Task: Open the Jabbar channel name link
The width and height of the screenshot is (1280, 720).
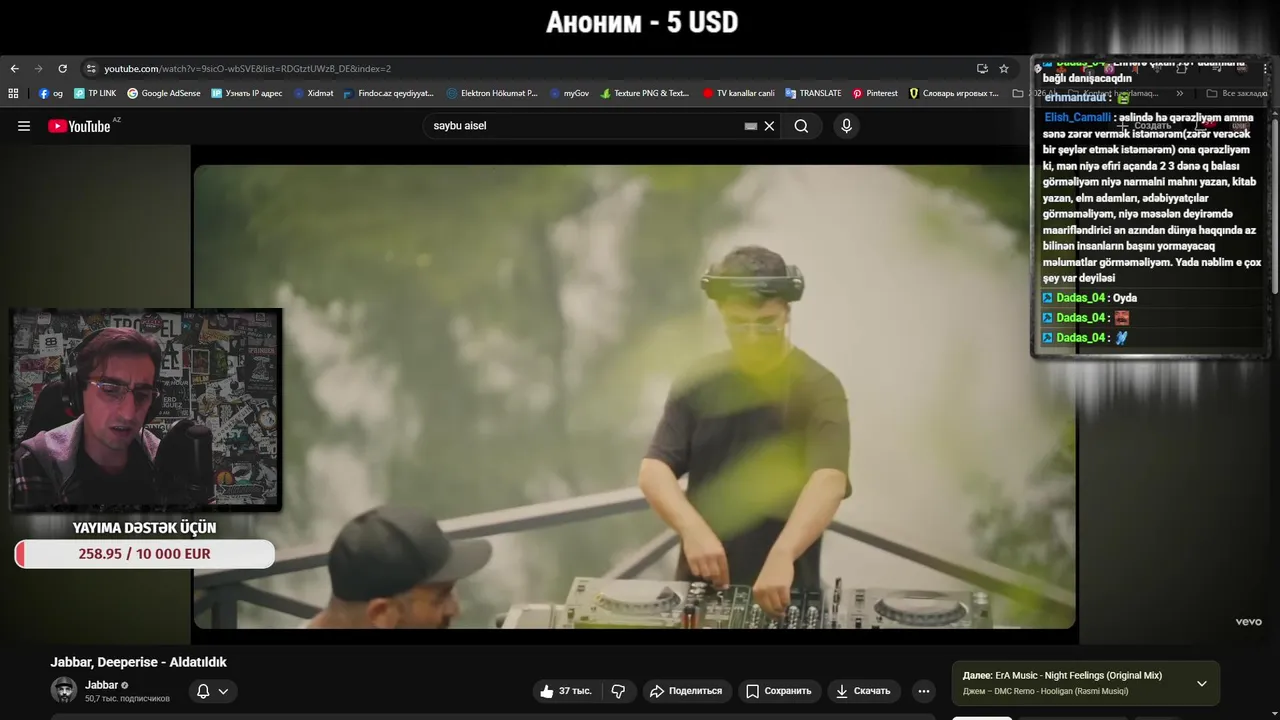Action: tap(101, 685)
